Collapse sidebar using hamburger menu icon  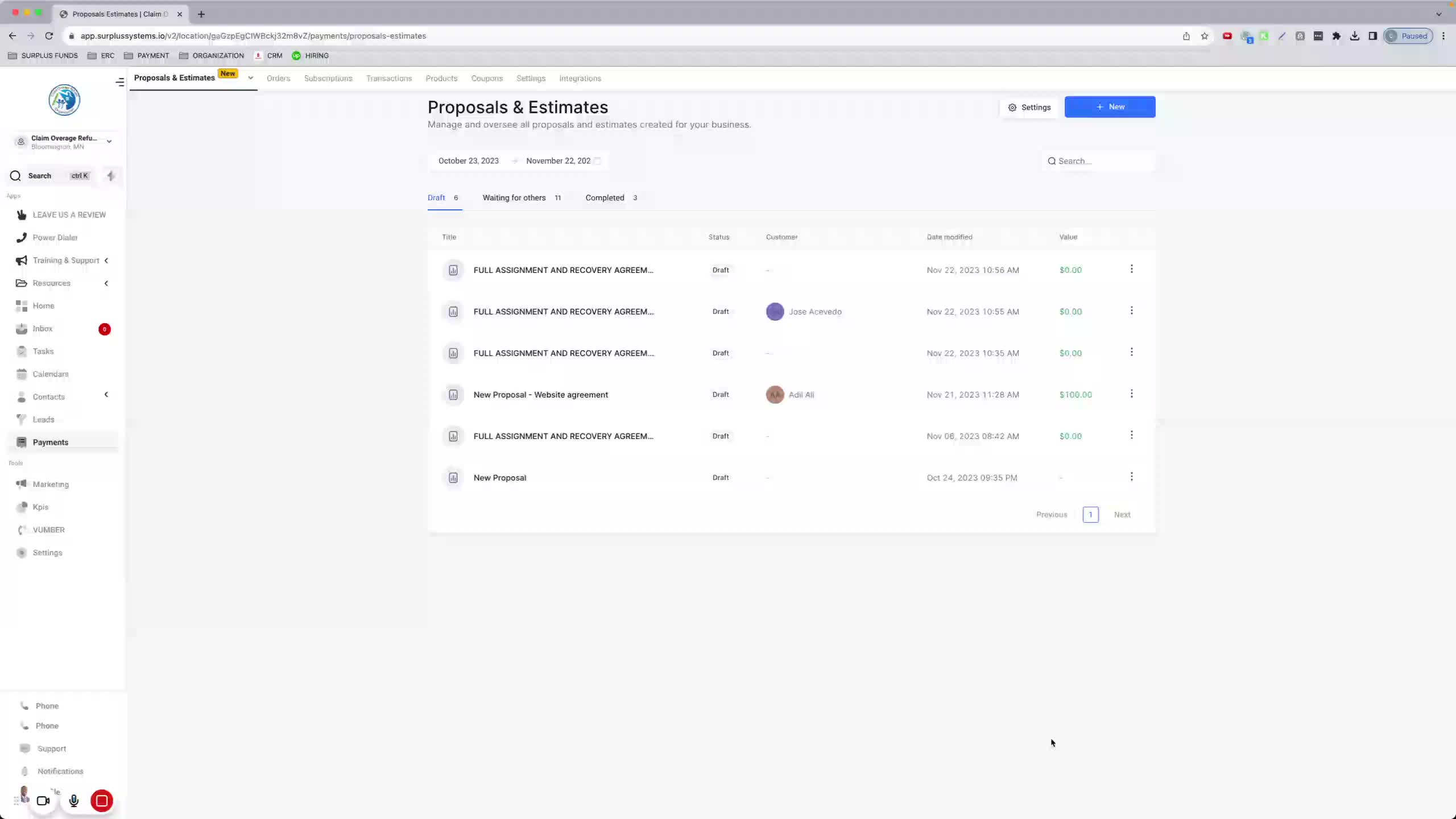pyautogui.click(x=119, y=82)
